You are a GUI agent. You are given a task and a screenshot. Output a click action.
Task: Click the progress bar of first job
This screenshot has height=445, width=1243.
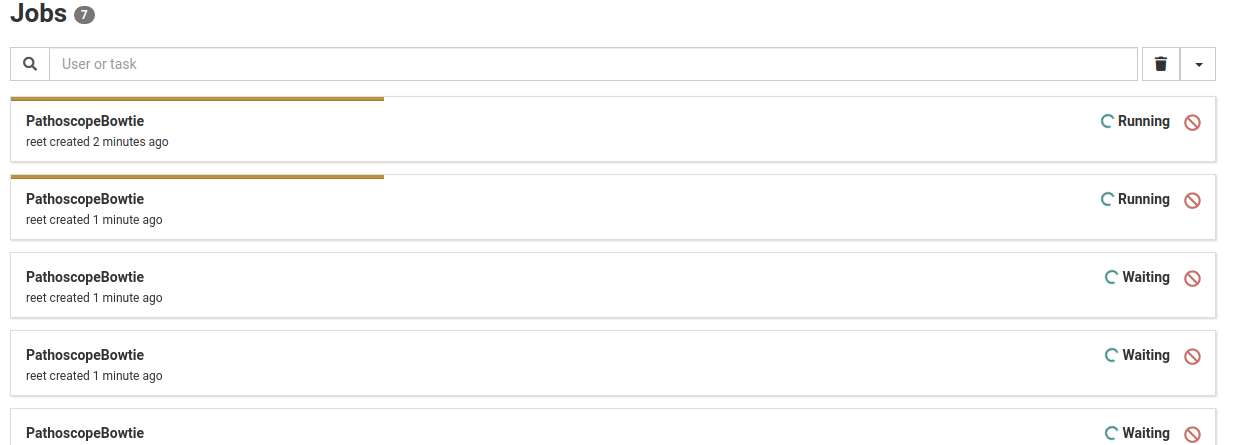pos(197,99)
